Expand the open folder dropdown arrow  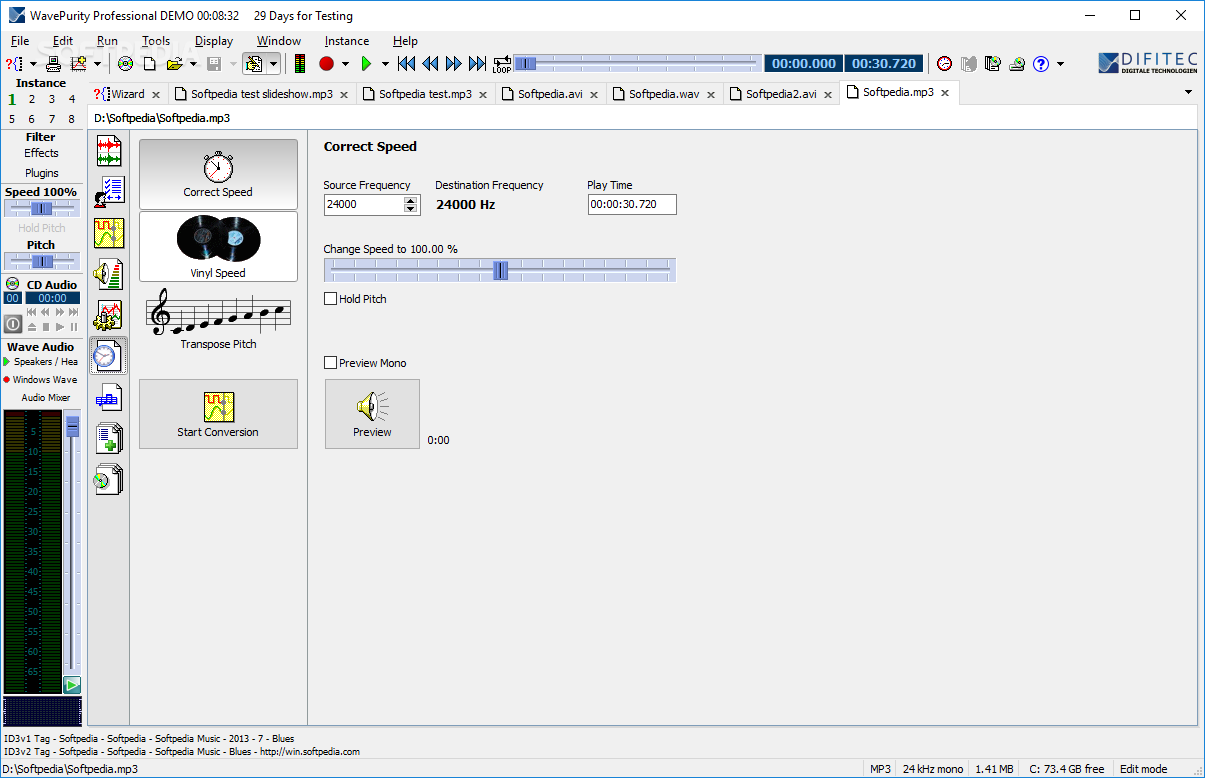point(193,64)
